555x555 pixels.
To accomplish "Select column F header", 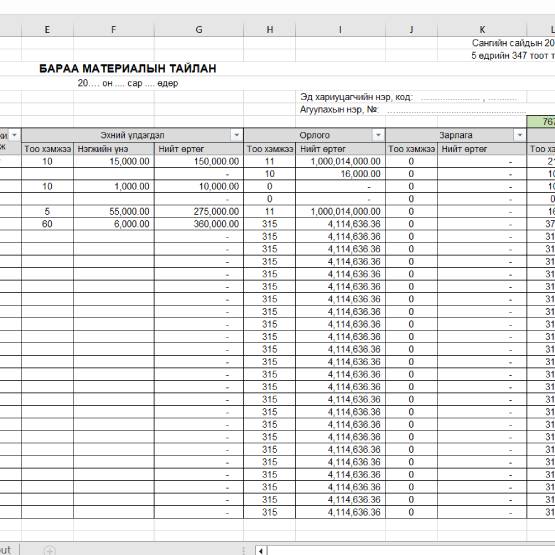I will pyautogui.click(x=114, y=30).
